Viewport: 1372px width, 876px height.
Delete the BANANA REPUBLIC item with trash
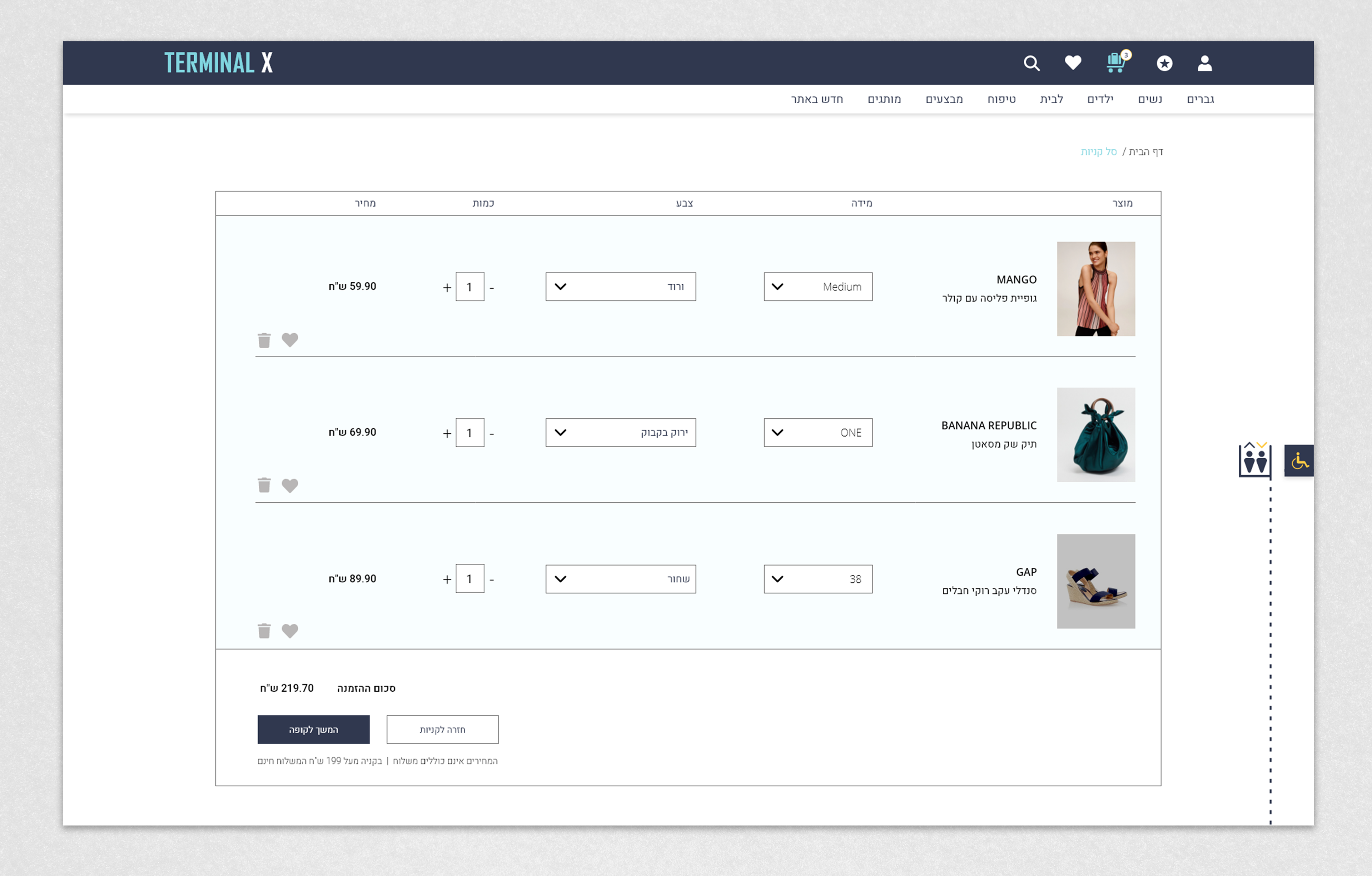pyautogui.click(x=264, y=485)
